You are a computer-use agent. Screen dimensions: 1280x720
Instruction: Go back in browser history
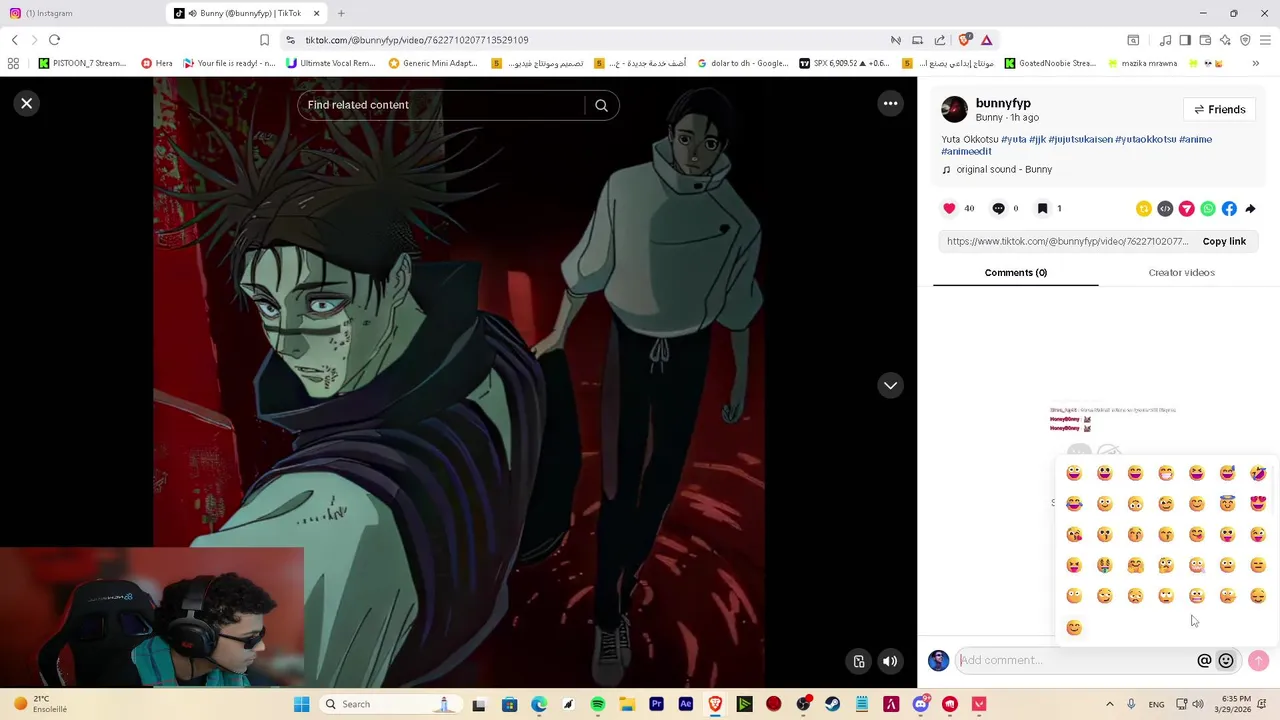[14, 40]
